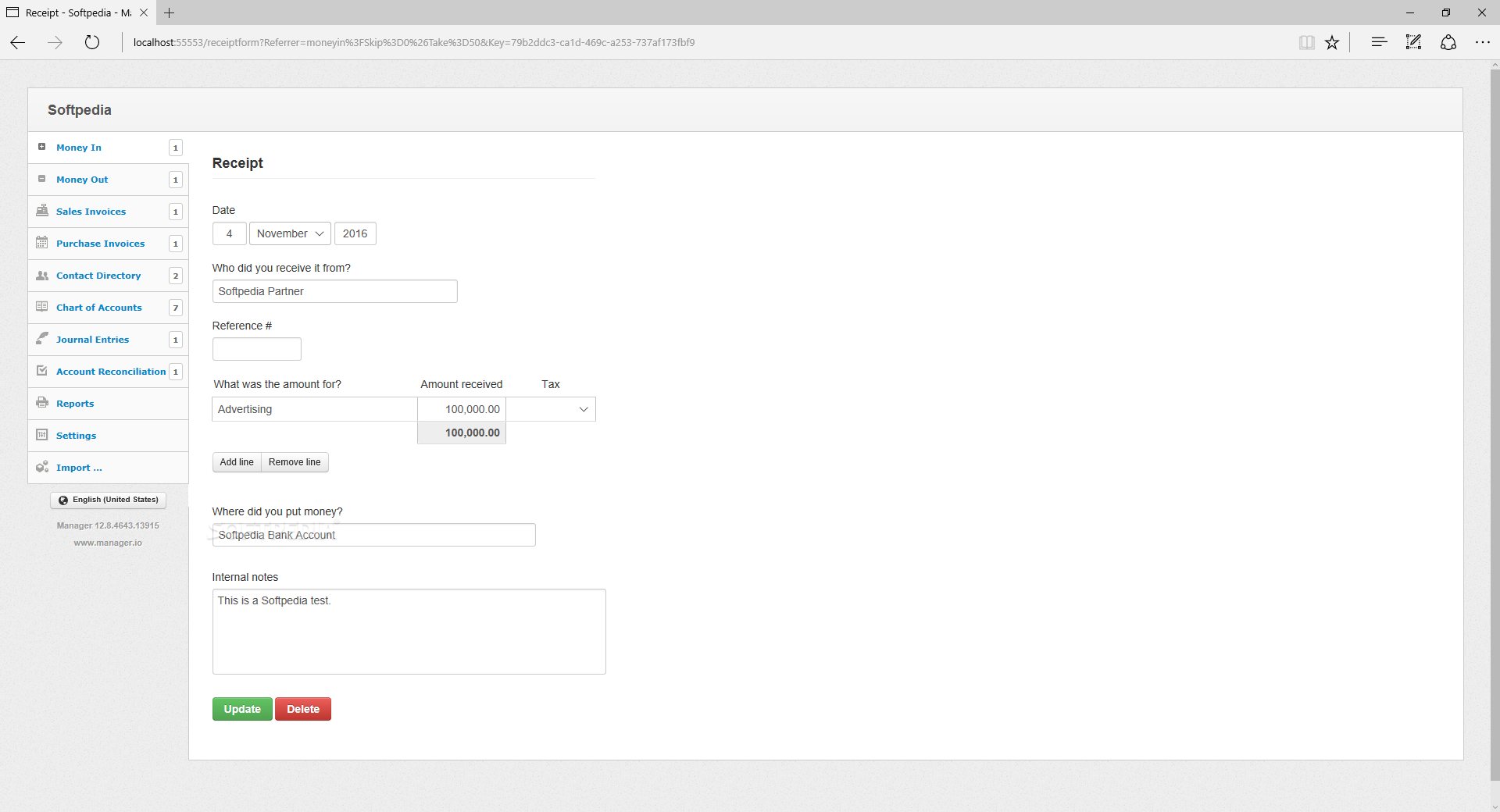Restore down the browser window
Image resolution: width=1500 pixels, height=812 pixels.
[1446, 12]
